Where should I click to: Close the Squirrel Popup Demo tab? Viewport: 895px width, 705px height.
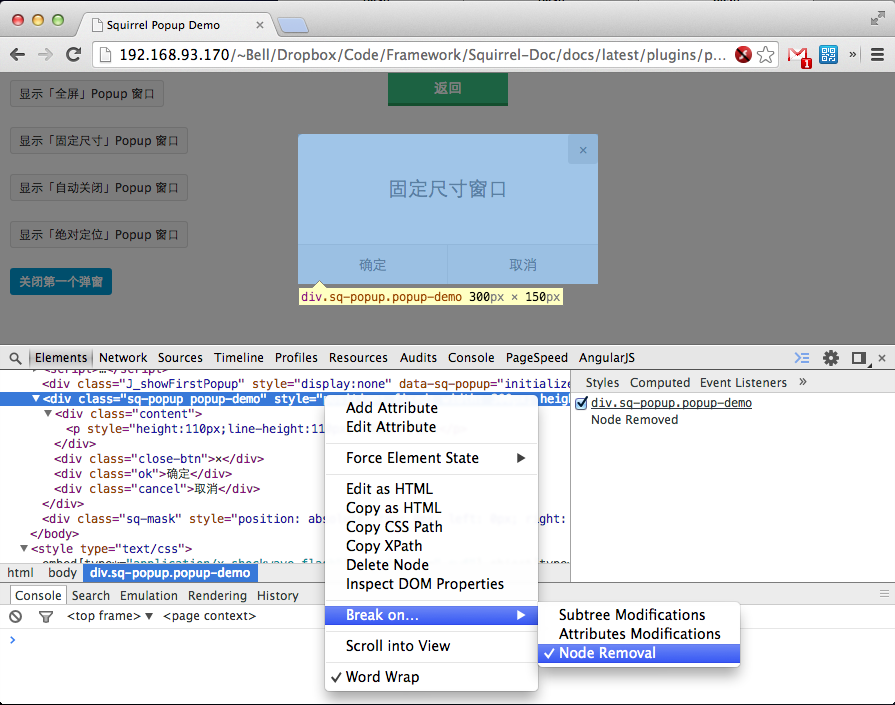[260, 25]
